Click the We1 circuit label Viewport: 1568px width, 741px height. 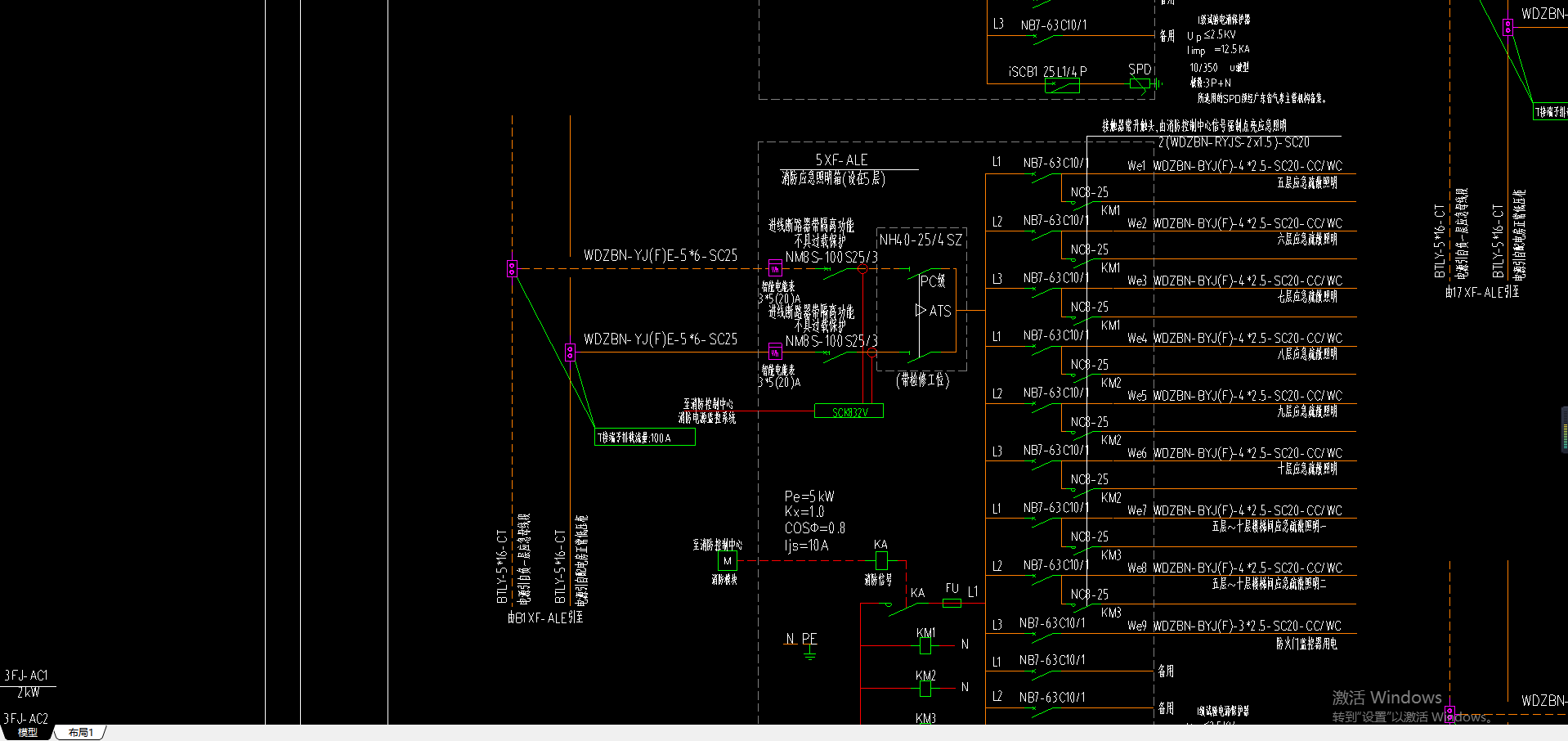pos(1136,166)
